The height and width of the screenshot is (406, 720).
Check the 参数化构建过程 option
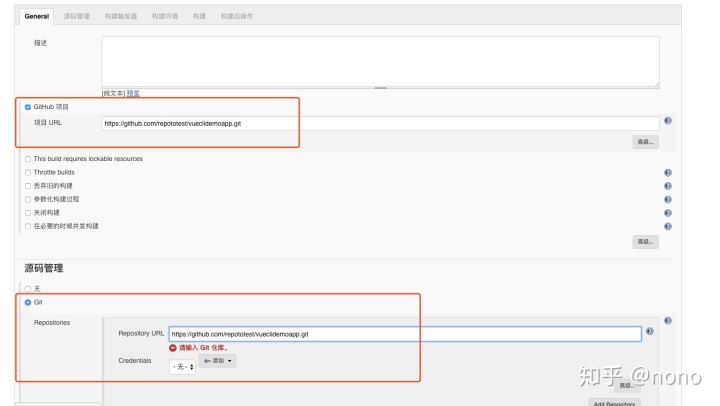[x=28, y=199]
